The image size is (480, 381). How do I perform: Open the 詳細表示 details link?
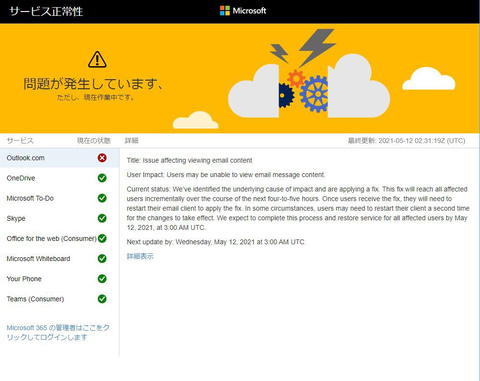(x=140, y=256)
